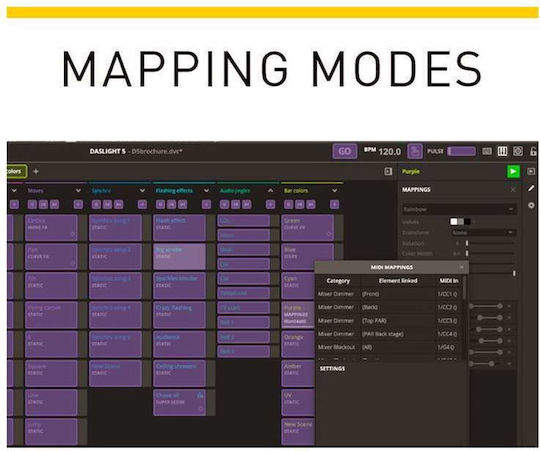540x451 pixels.
Task: Select the Mixer Dimmer (Back) row
Action: tap(389, 307)
